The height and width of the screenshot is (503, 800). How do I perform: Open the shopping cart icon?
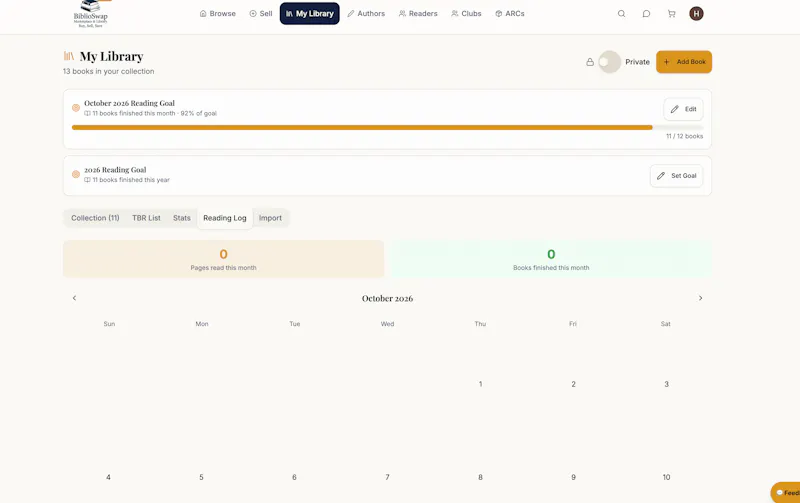pos(671,14)
